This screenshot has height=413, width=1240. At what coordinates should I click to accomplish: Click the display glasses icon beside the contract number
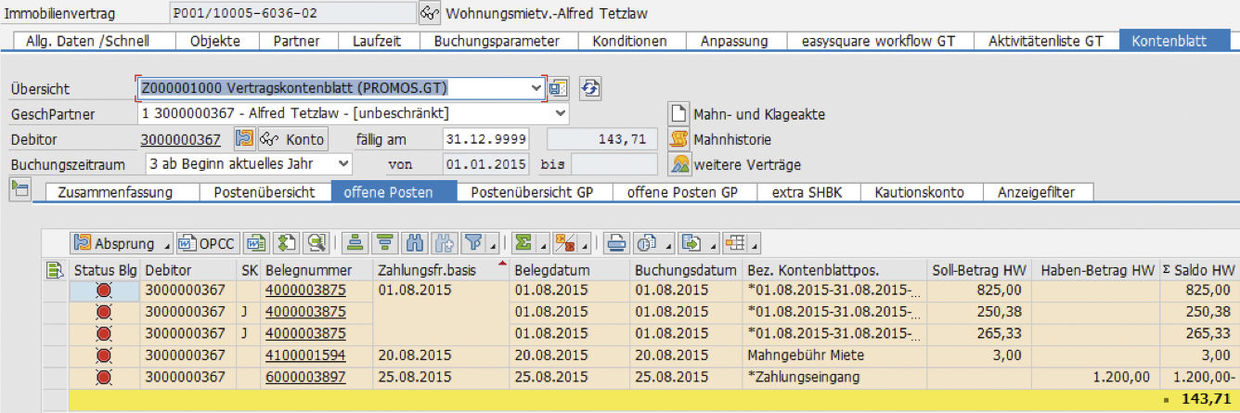pos(429,13)
